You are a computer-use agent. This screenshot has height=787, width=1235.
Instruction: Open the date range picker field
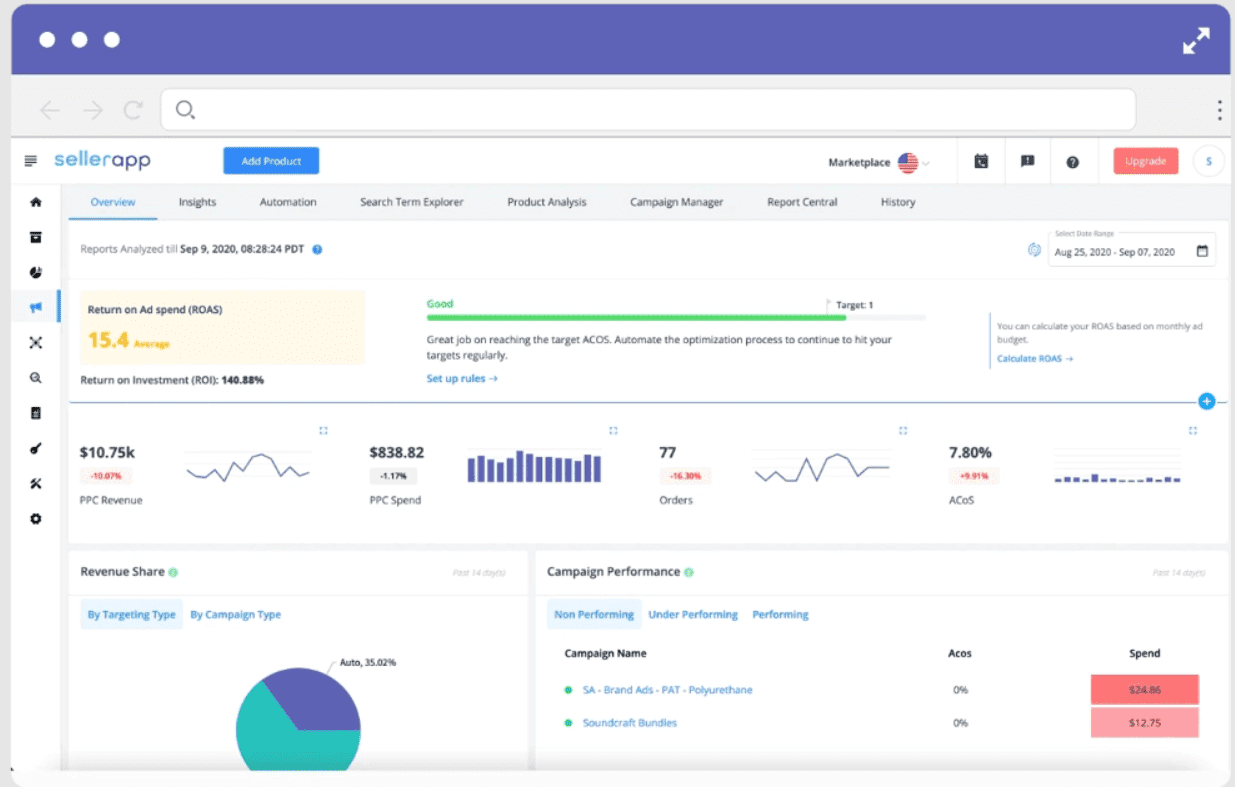[1131, 251]
